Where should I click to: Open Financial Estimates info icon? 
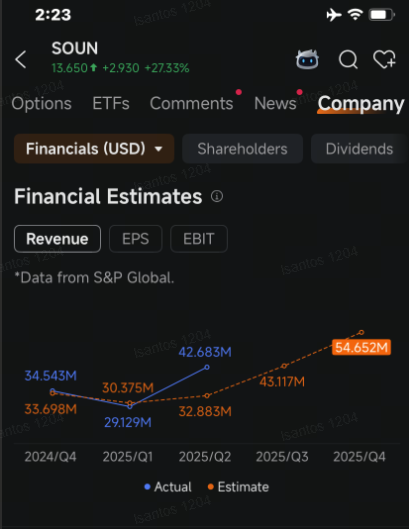(x=217, y=196)
